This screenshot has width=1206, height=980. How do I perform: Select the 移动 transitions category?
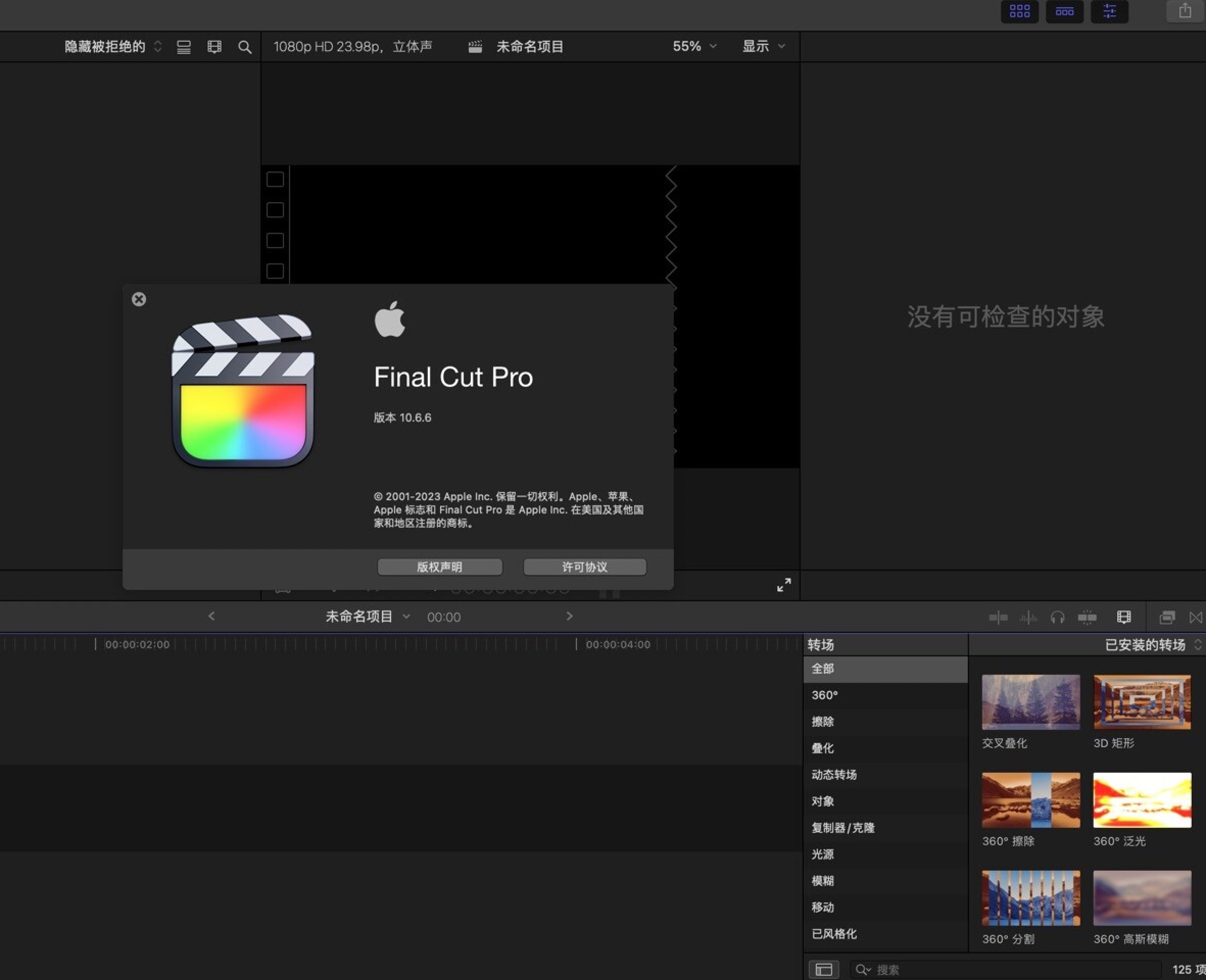(885, 908)
